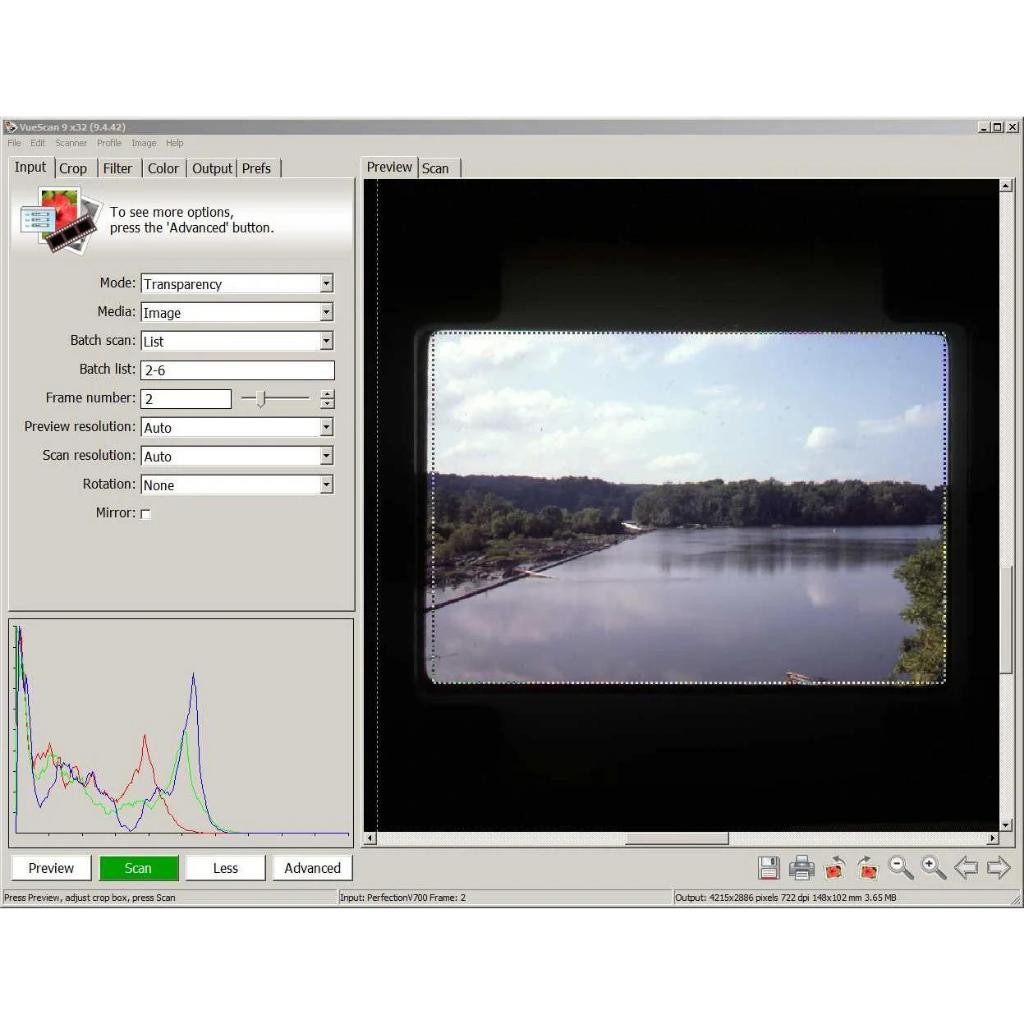
Task: Click the next frame right arrow icon
Action: [x=999, y=868]
